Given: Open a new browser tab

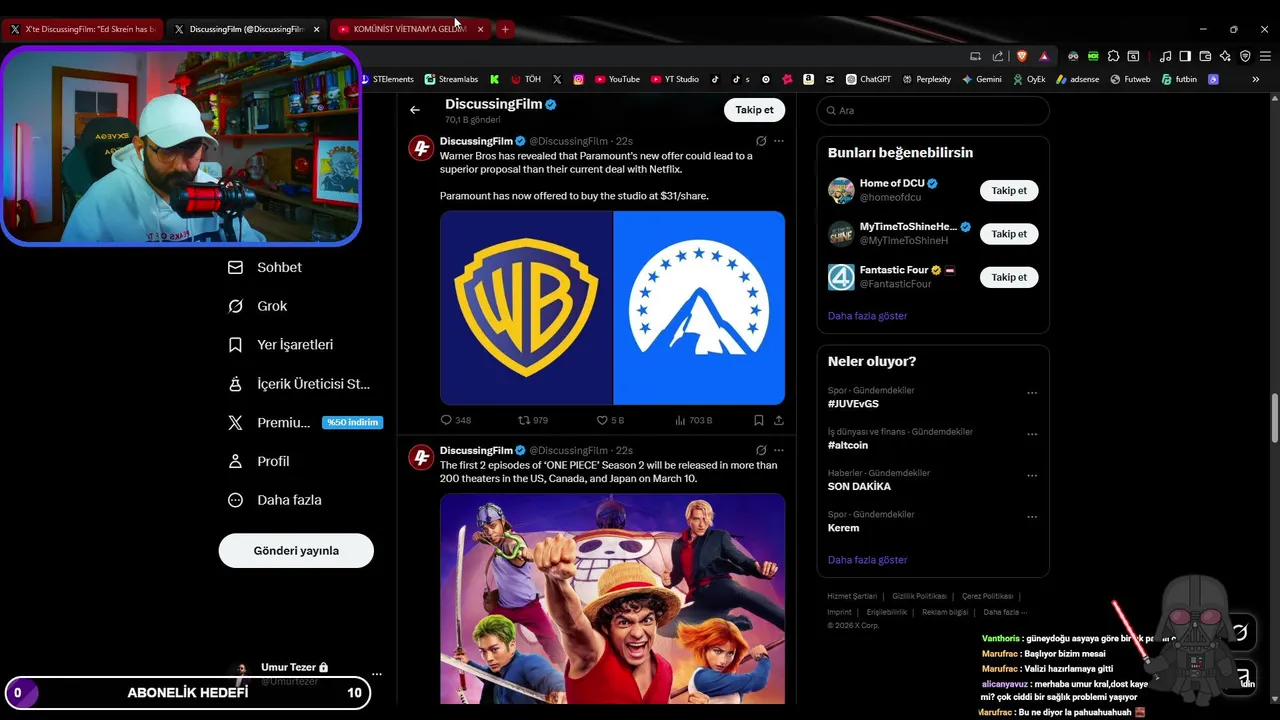Looking at the screenshot, I should pos(505,29).
